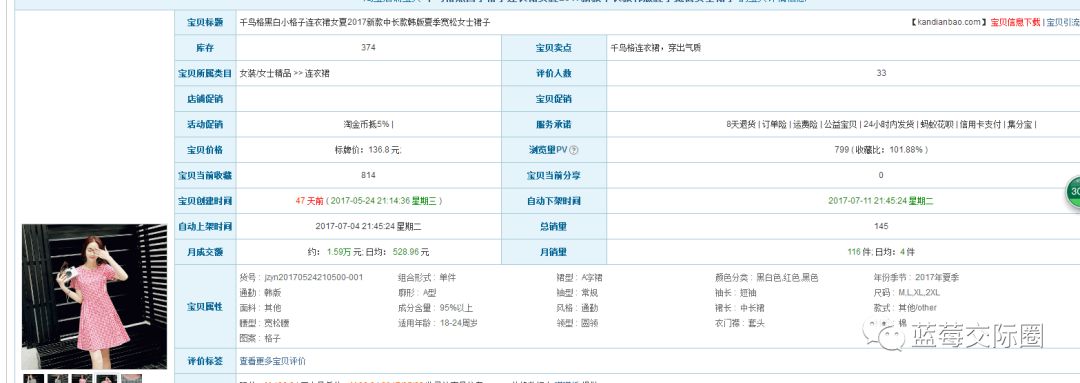The image size is (1080, 383).
Task: Click the 库存 row header
Action: pyautogui.click(x=205, y=48)
